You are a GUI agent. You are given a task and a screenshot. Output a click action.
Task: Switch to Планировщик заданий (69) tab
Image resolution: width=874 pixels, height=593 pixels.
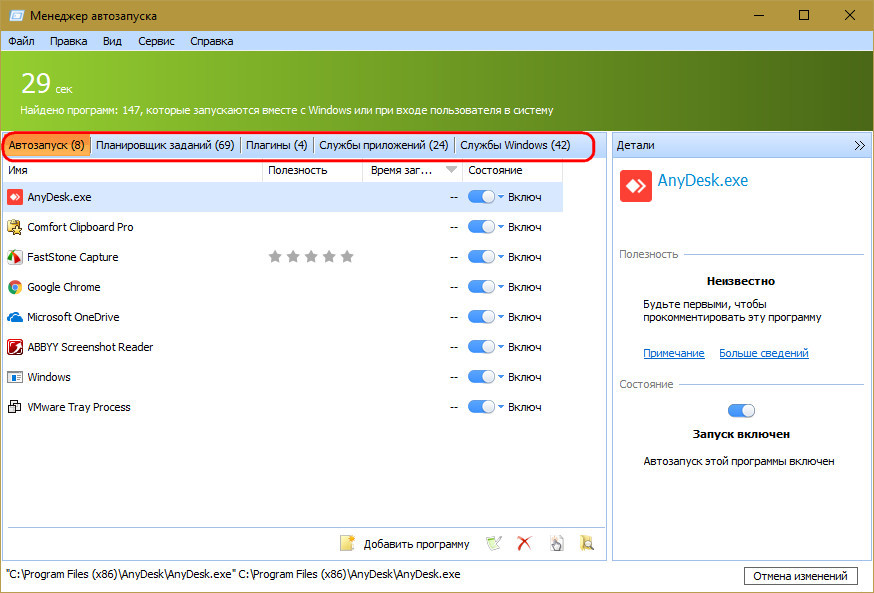coord(165,145)
